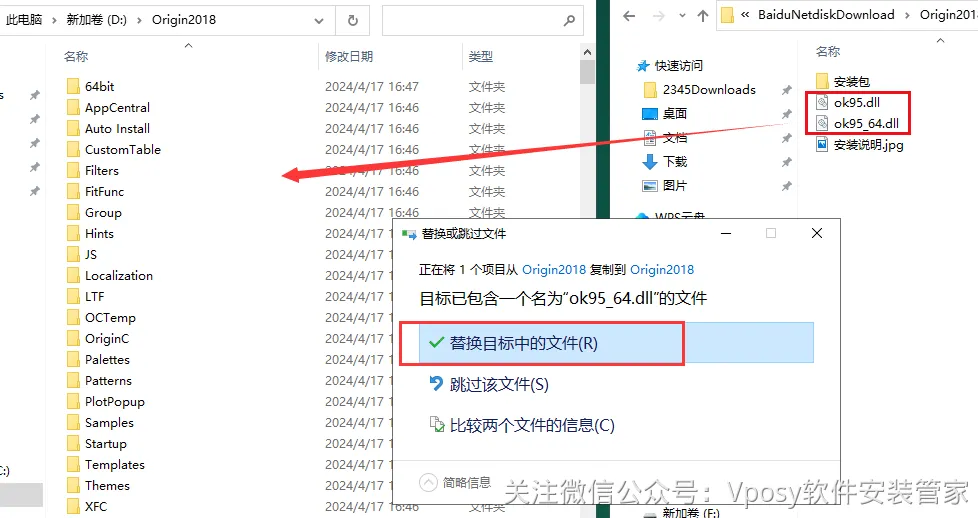Select the Hints folder icon
The height and width of the screenshot is (518, 978).
point(74,233)
